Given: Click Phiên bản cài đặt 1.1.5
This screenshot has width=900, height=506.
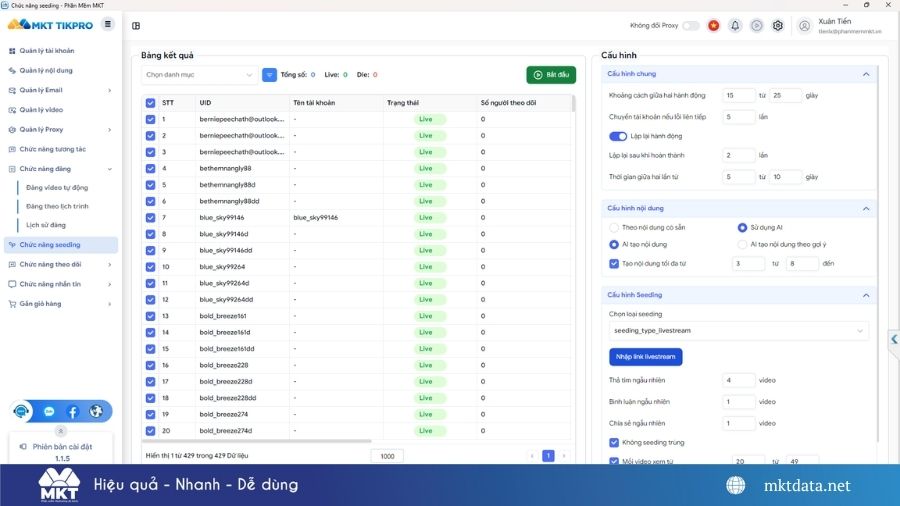Looking at the screenshot, I should click(x=62, y=452).
